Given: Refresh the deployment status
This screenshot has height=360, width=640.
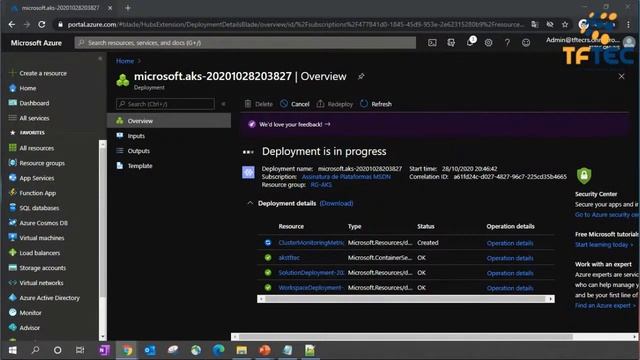Looking at the screenshot, I should tap(376, 104).
